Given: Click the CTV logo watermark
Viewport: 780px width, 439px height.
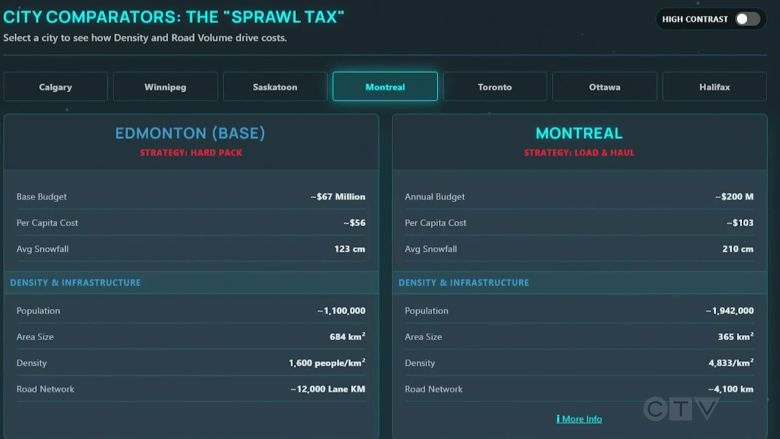Looking at the screenshot, I should pos(680,408).
